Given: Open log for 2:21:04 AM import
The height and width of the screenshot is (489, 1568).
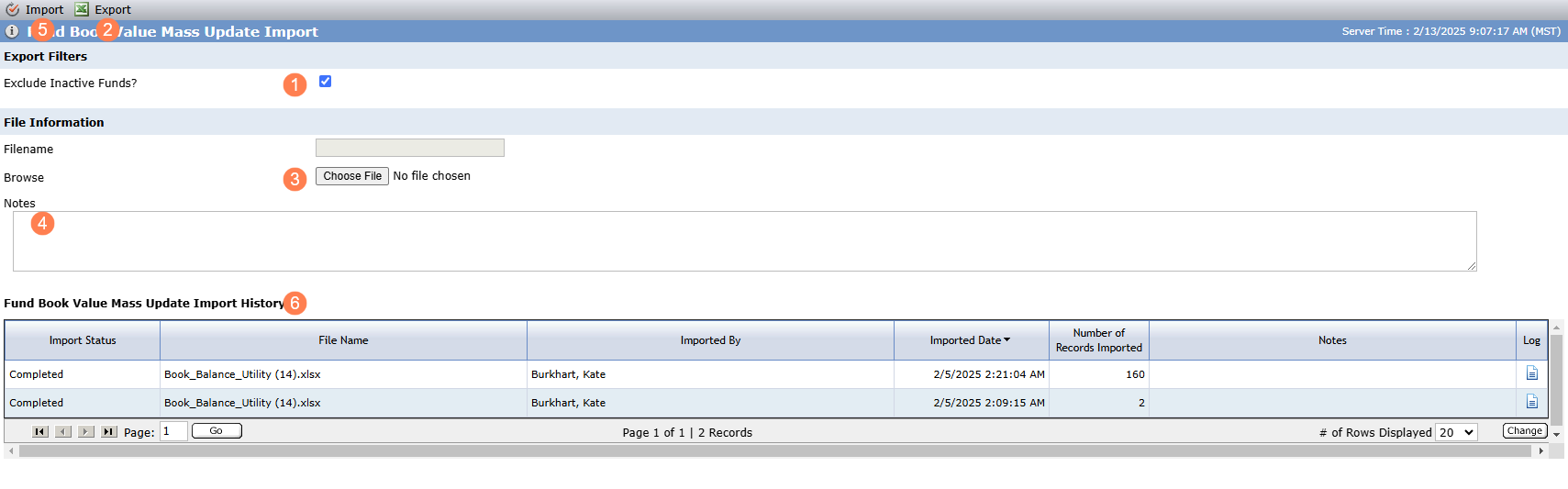Looking at the screenshot, I should (x=1531, y=373).
